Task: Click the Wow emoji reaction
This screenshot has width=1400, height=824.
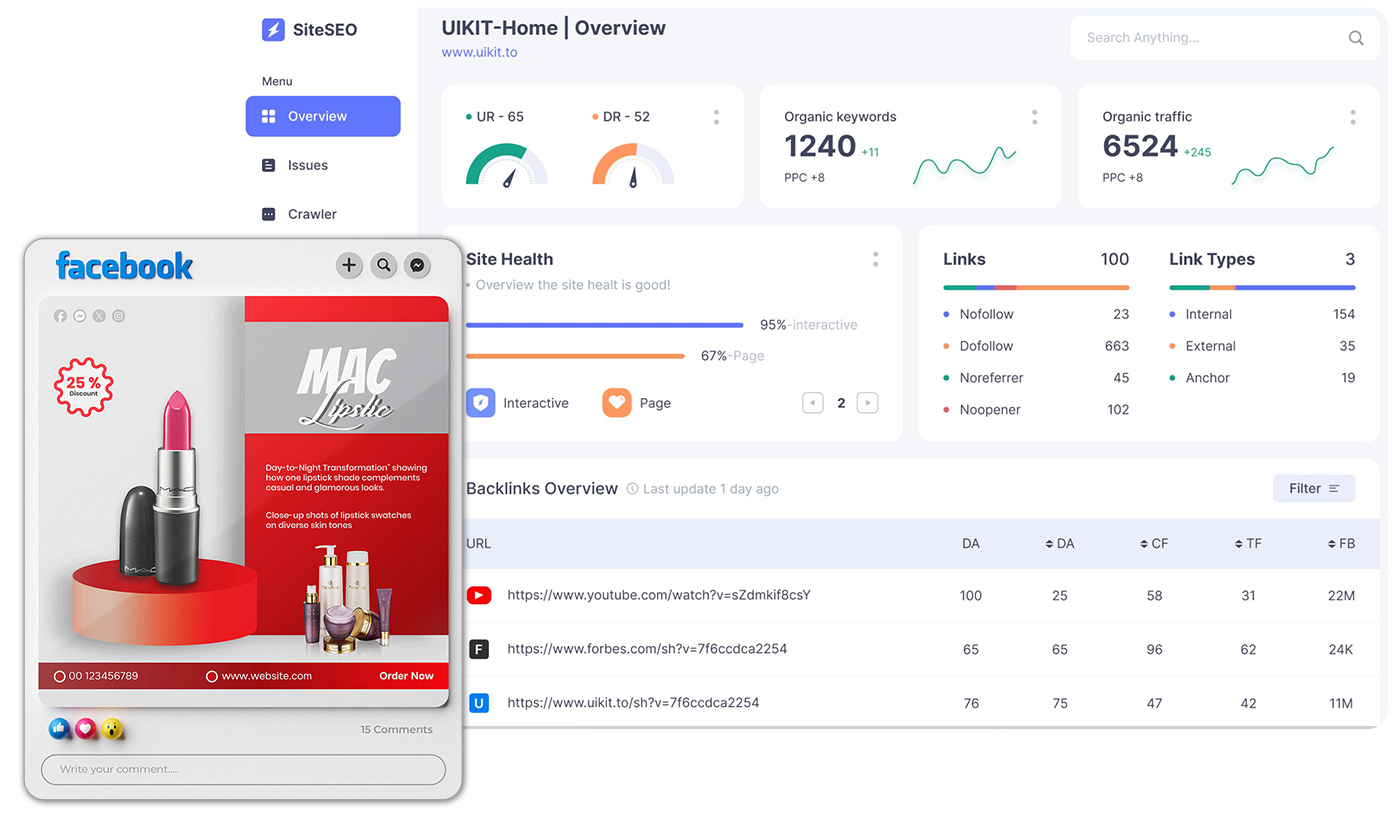Action: 112,729
